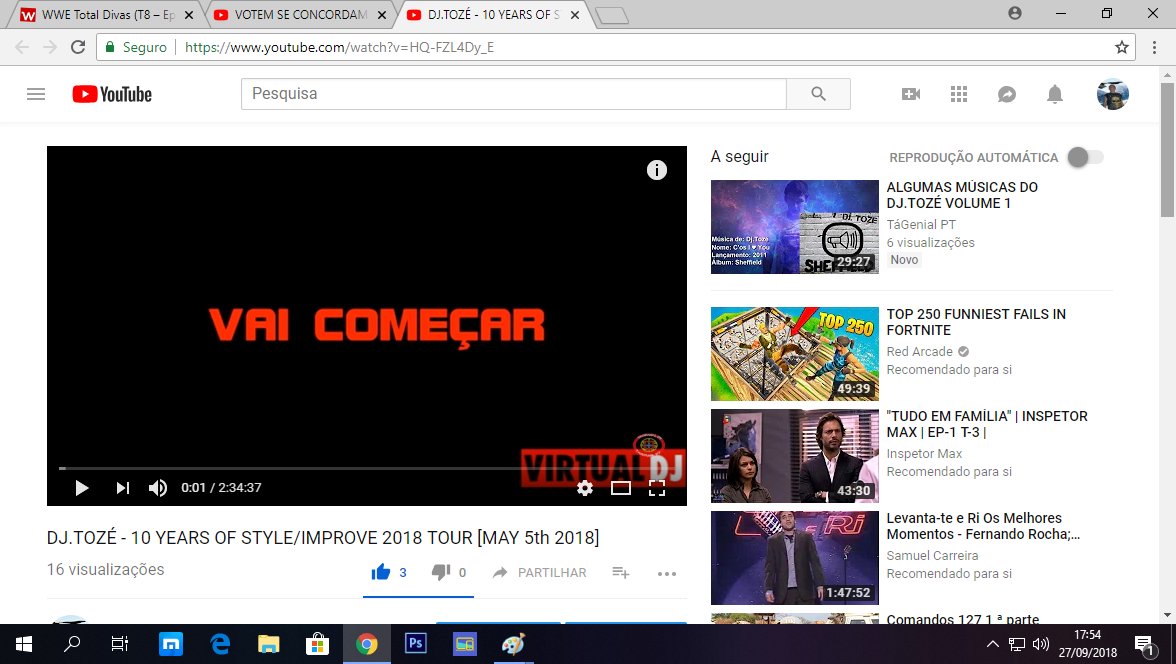
Task: Visit TáGenial PT channel
Action: pyautogui.click(x=921, y=224)
